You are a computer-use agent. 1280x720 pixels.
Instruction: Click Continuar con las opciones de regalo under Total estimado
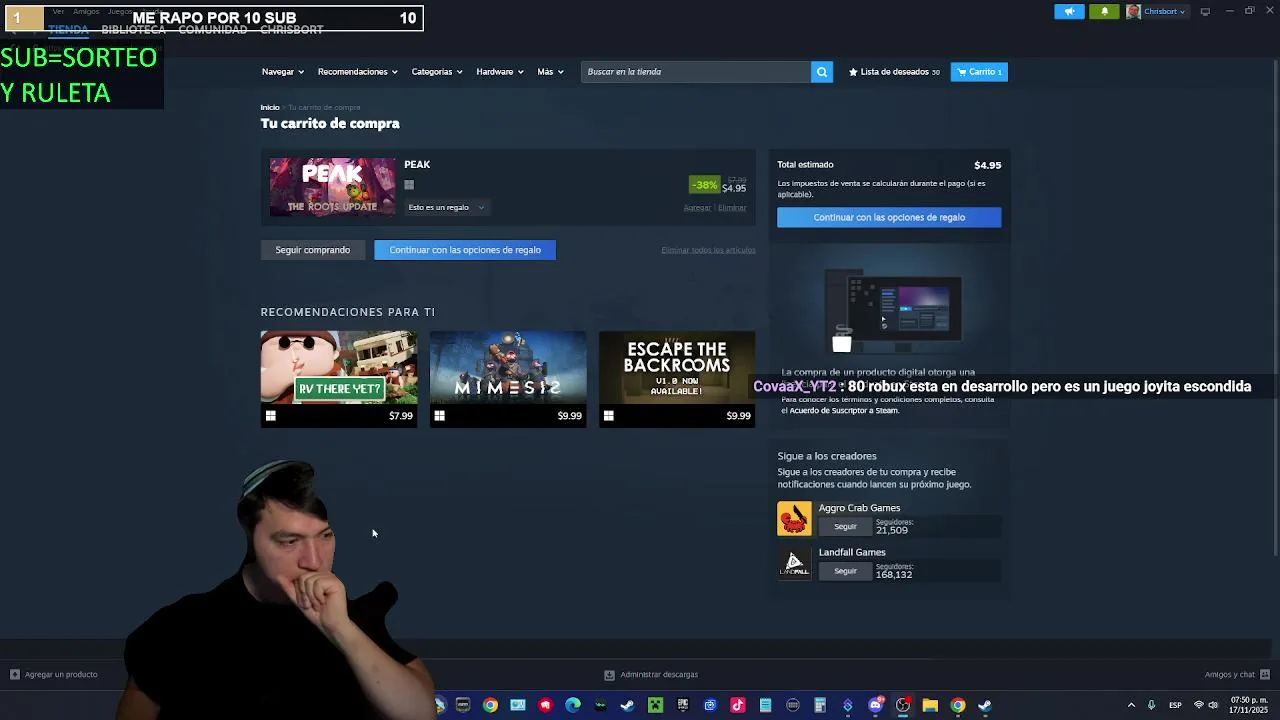pyautogui.click(x=889, y=217)
